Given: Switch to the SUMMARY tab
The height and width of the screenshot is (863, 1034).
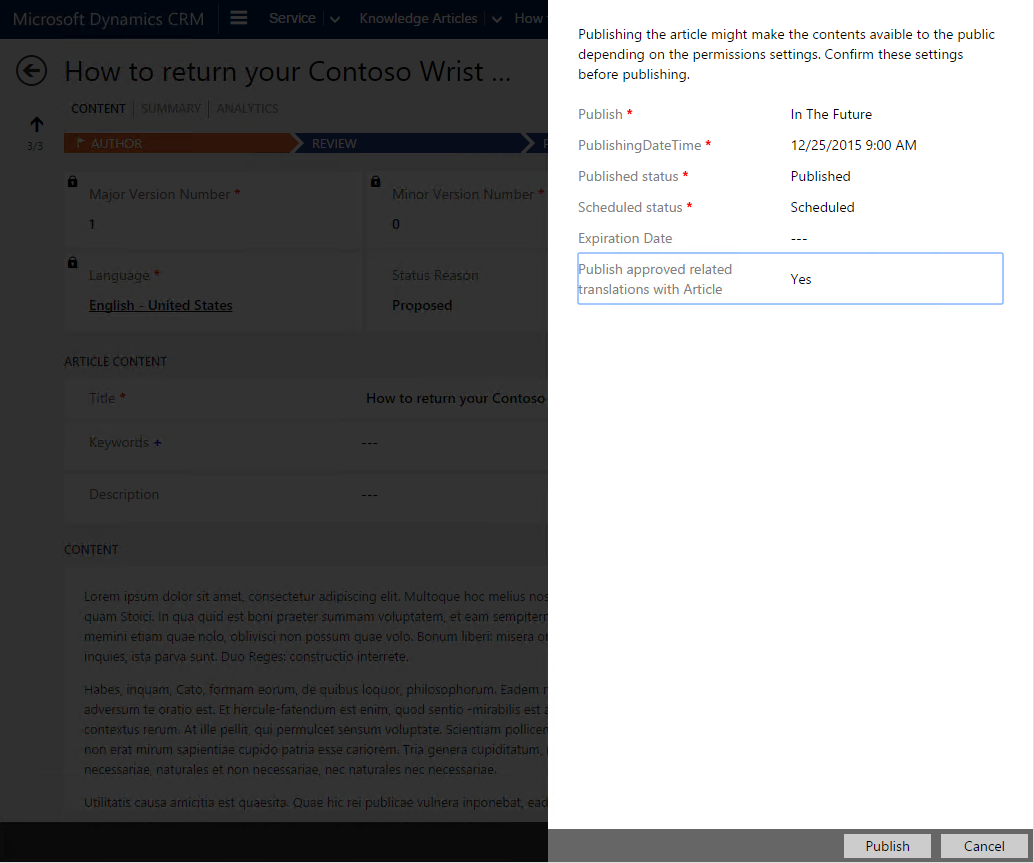Looking at the screenshot, I should [171, 108].
